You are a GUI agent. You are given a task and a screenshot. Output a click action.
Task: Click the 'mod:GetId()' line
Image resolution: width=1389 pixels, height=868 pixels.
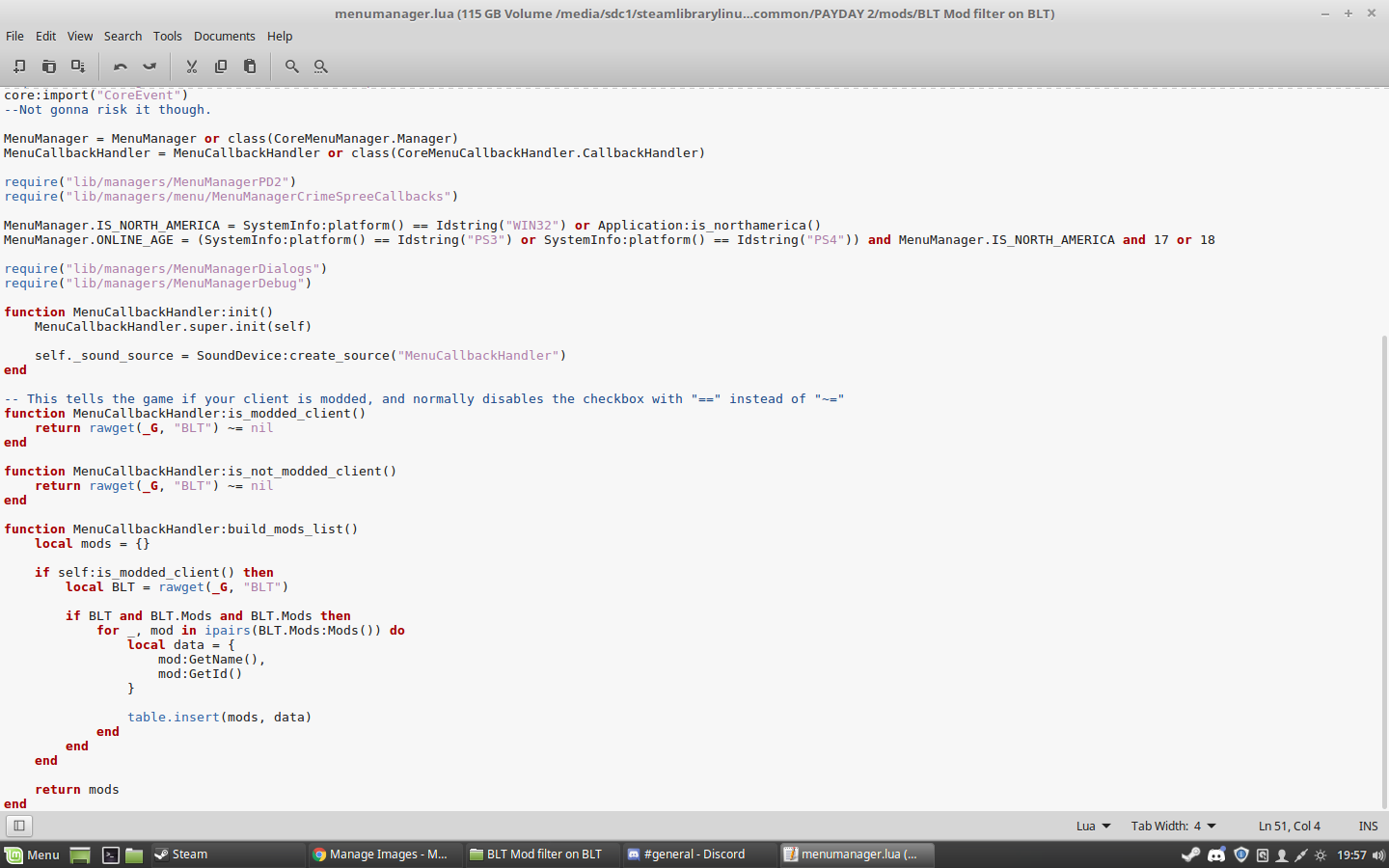pyautogui.click(x=201, y=674)
